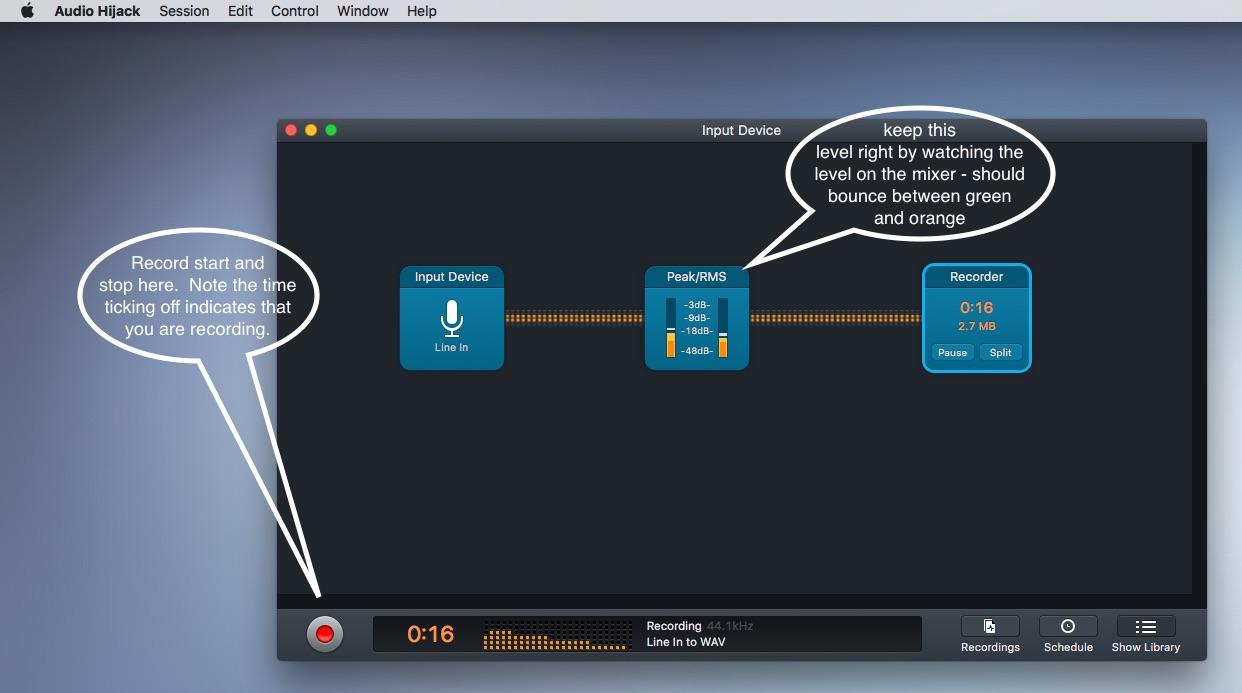Select the right Peak/RMS meter bar
This screenshot has height=693, width=1242.
pyautogui.click(x=722, y=328)
